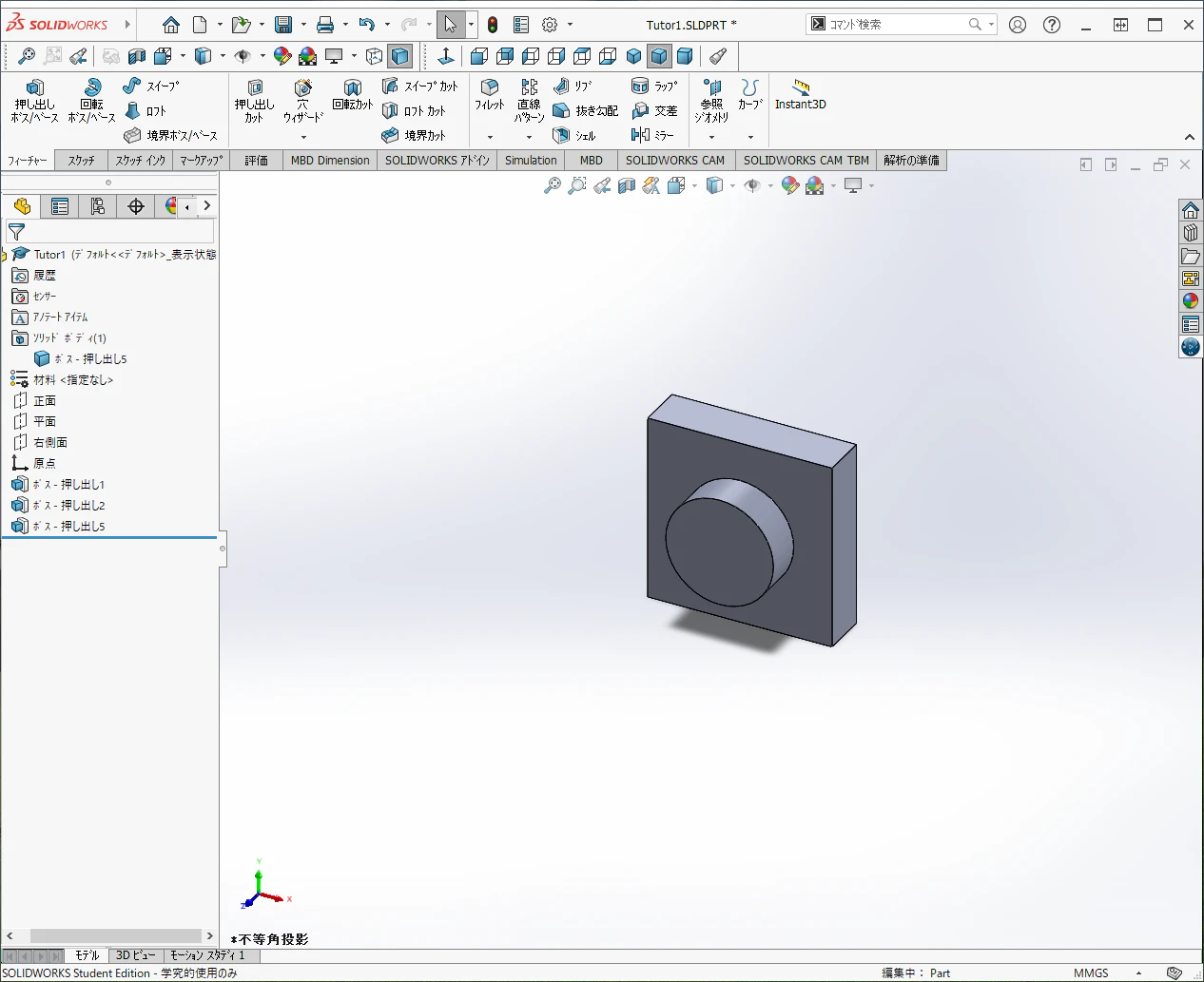Switch to SOLIDWORKS CAM TBM tab

point(806,161)
